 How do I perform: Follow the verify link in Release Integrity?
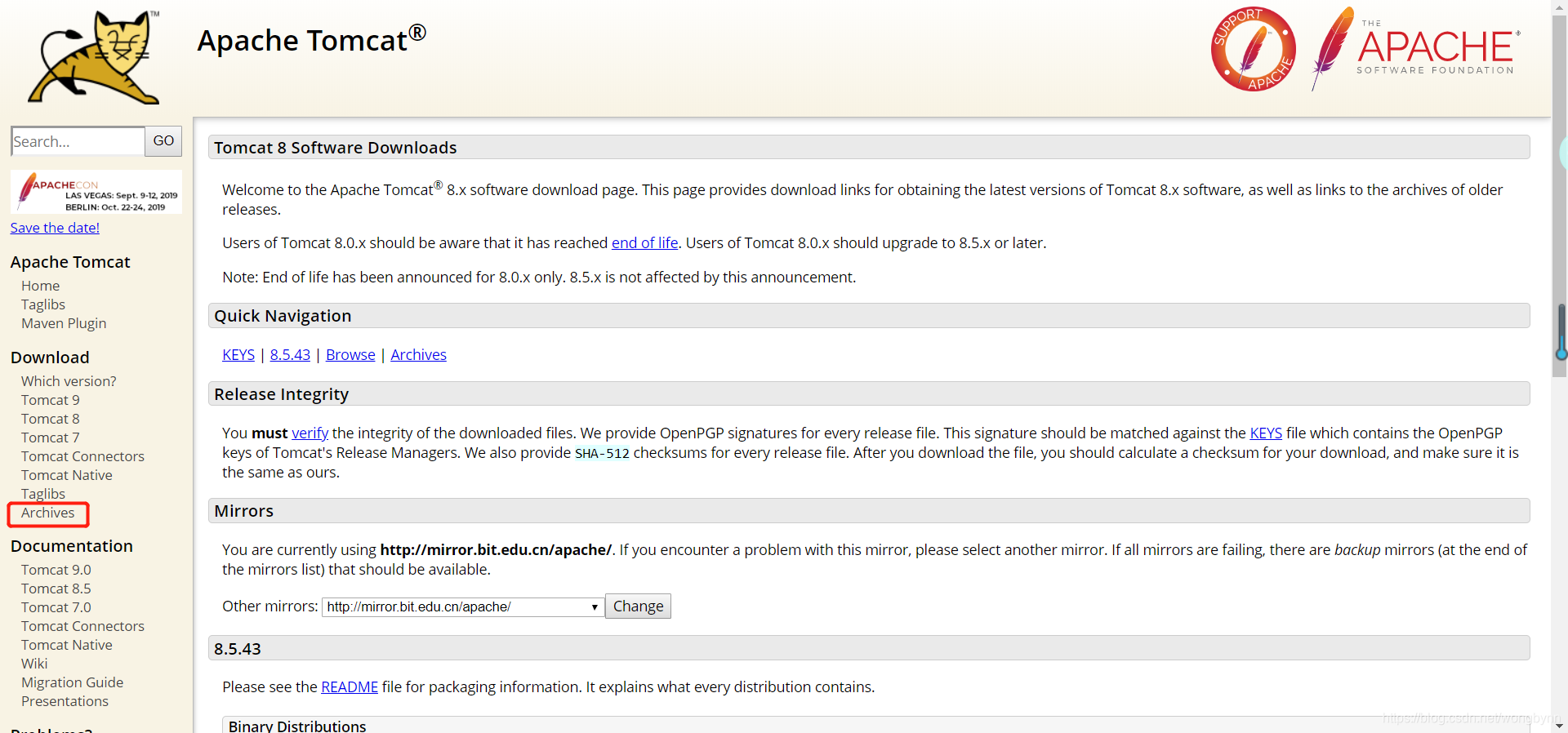tap(310, 433)
